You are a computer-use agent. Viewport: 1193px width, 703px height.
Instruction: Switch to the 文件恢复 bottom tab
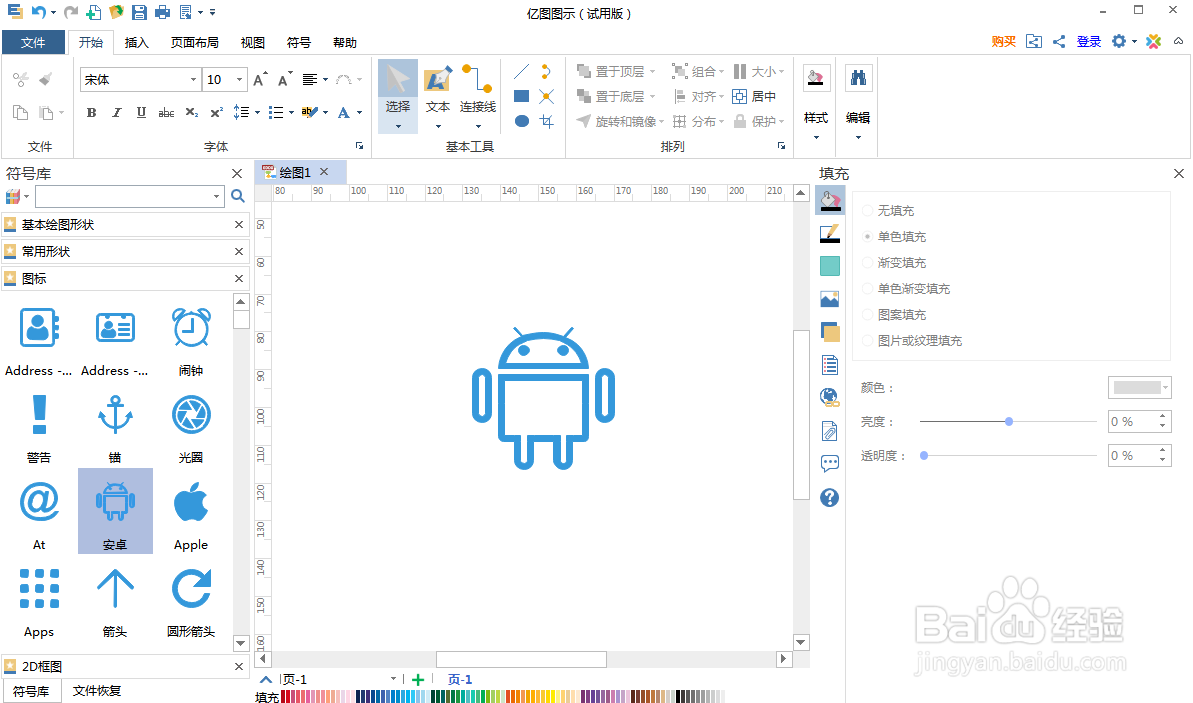97,691
